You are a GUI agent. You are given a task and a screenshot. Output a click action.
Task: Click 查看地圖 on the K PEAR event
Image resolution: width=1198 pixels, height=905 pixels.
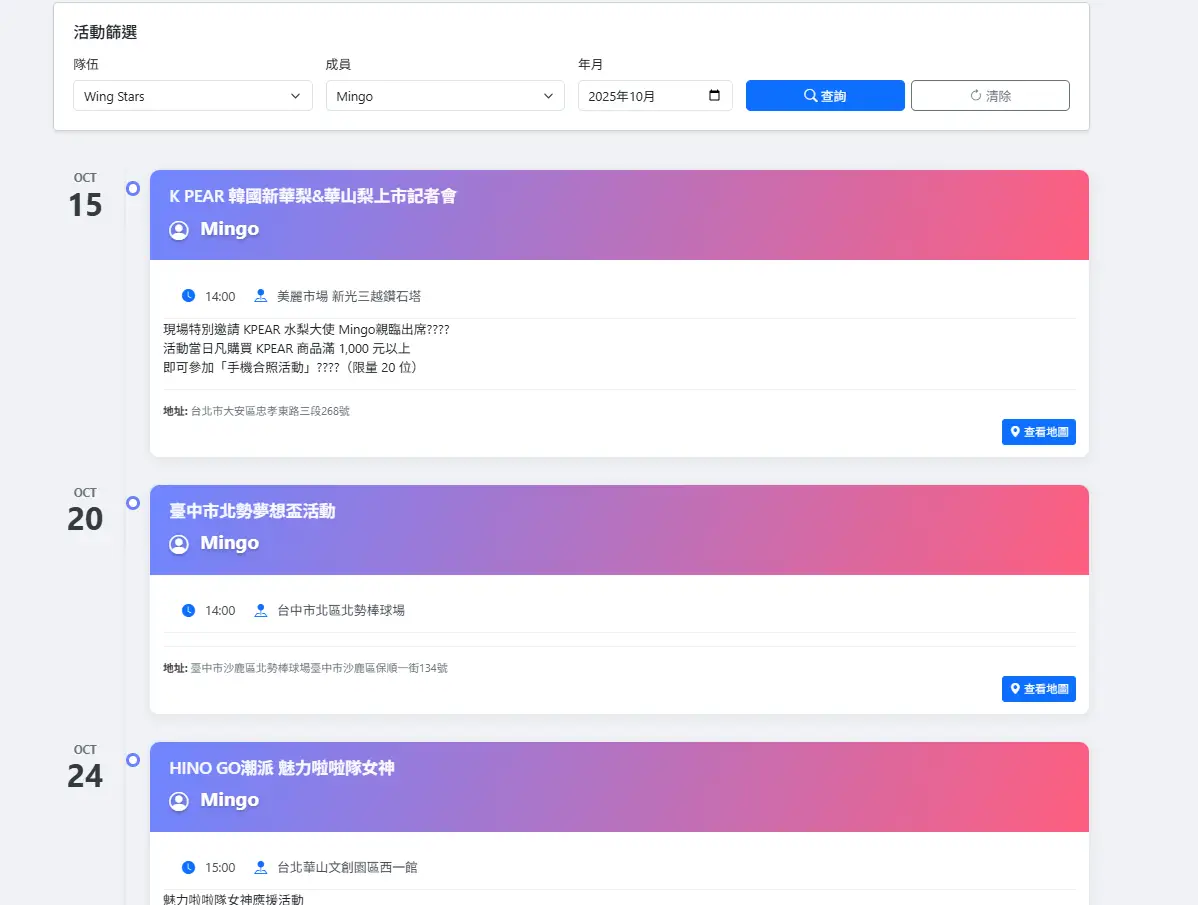tap(1038, 432)
